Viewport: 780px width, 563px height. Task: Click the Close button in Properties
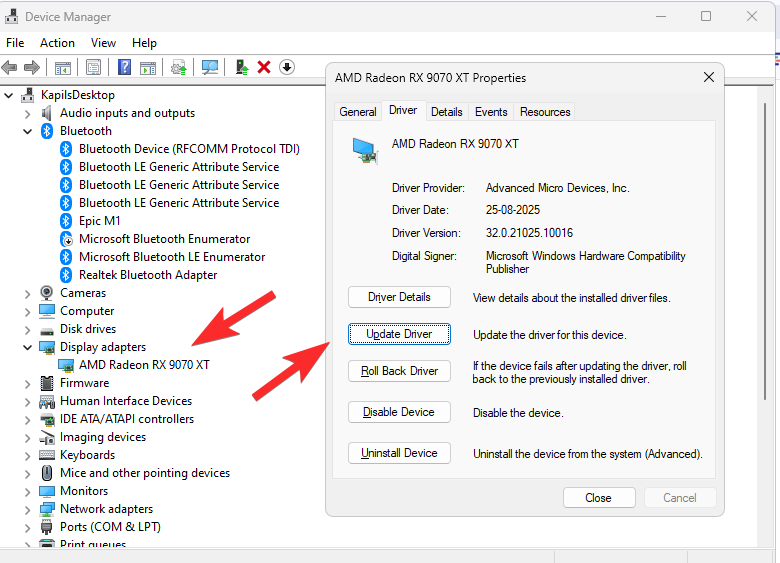click(x=599, y=498)
